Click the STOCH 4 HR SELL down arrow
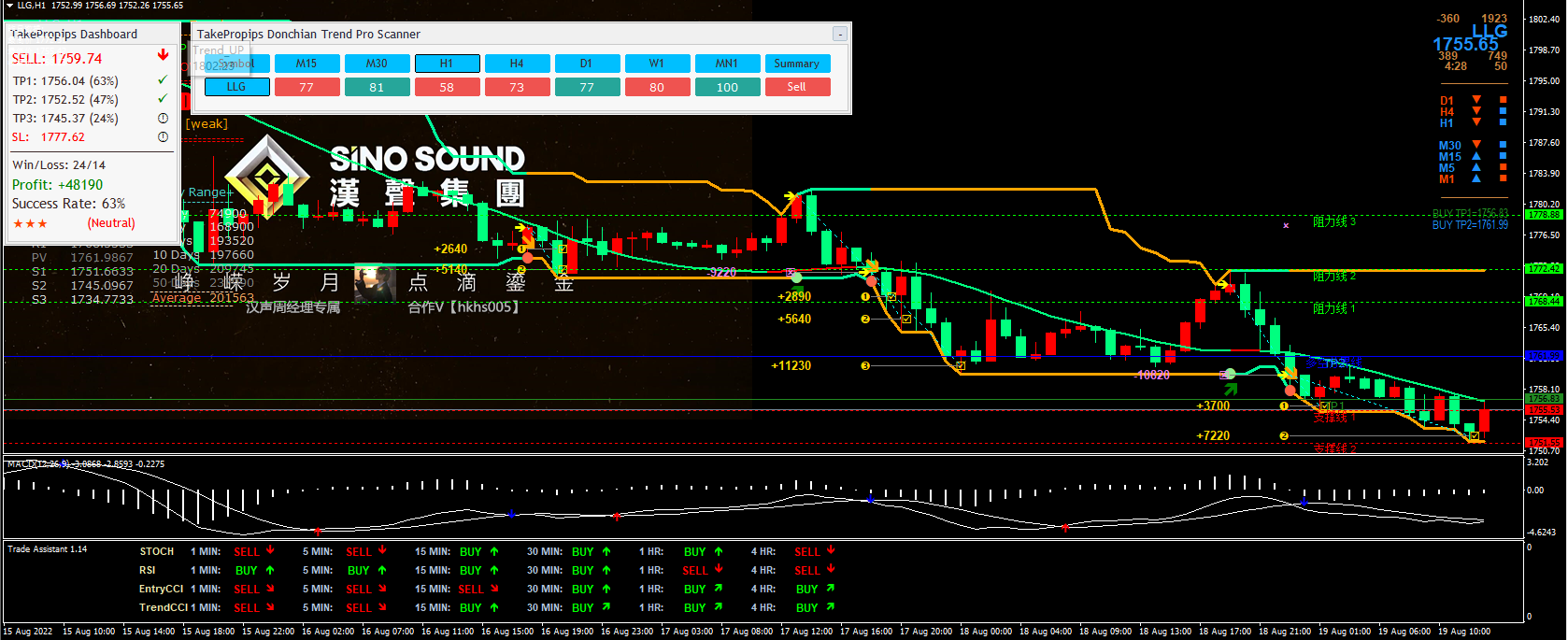The height and width of the screenshot is (640, 1568). (831, 550)
